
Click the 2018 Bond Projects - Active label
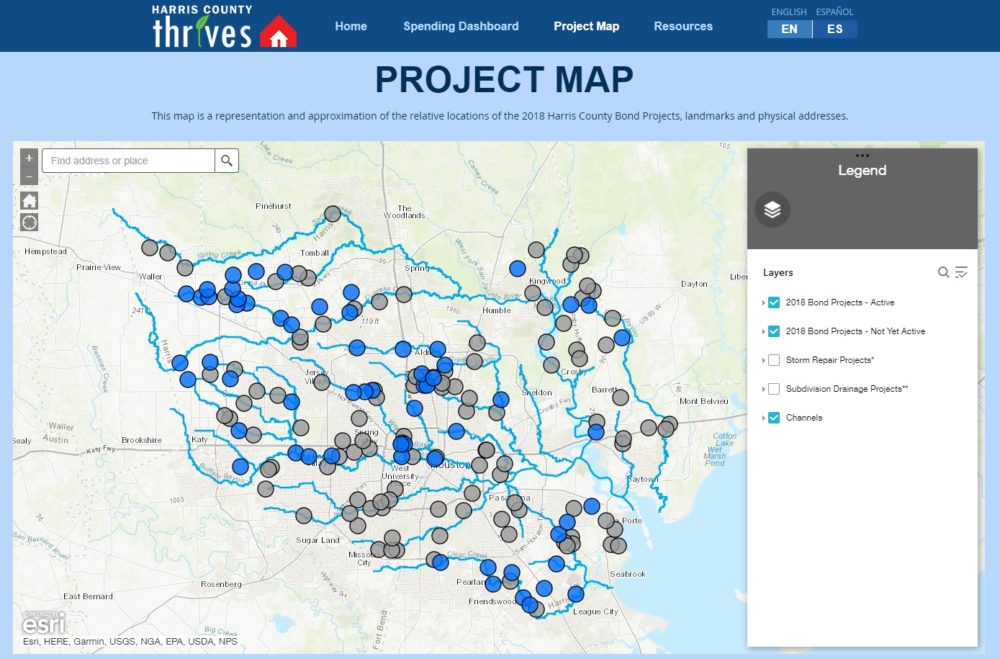coord(840,302)
